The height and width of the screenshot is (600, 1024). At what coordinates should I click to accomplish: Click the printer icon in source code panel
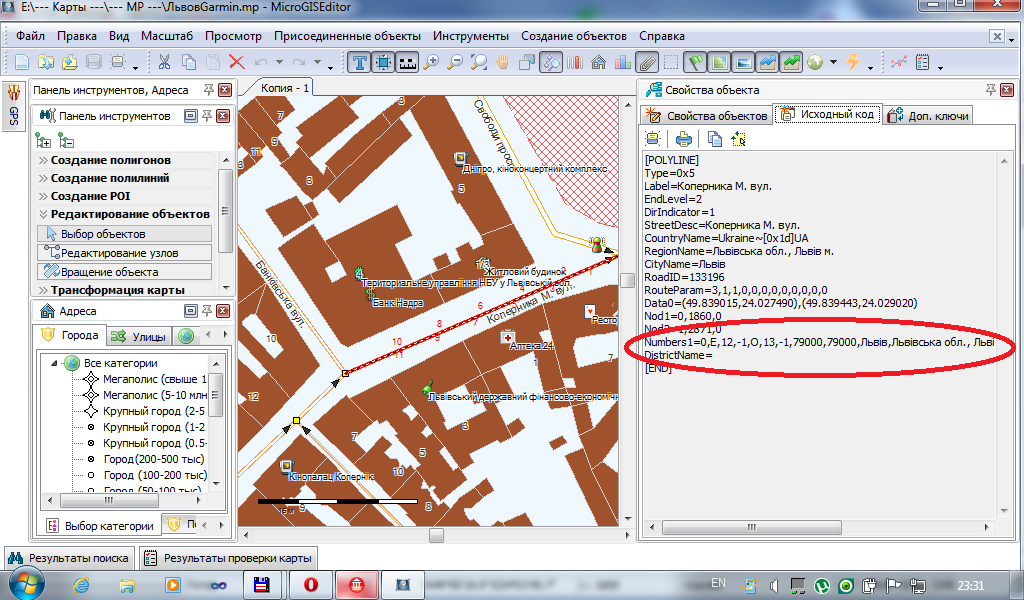click(684, 139)
